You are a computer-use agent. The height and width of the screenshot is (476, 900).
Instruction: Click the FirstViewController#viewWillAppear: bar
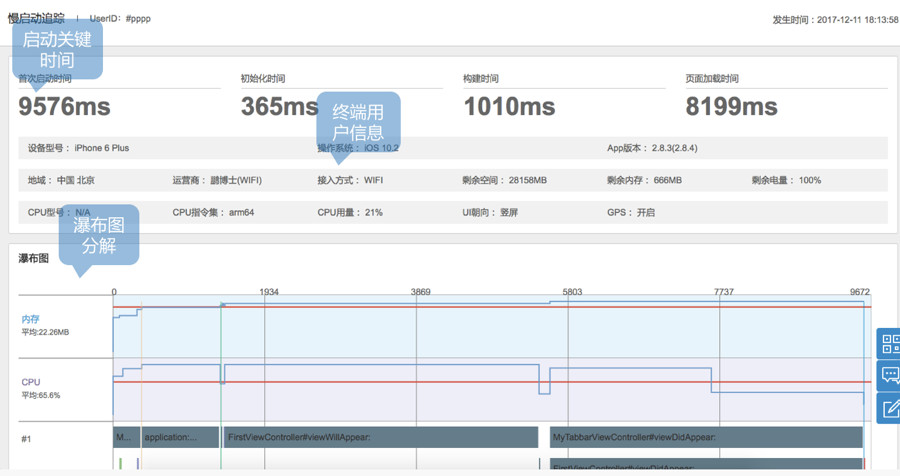click(x=380, y=437)
